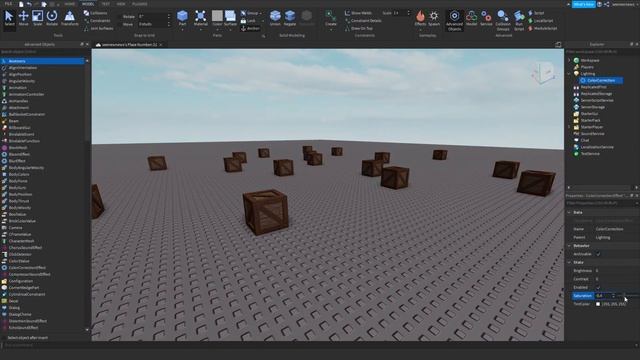This screenshot has width=640, height=360.
Task: Open the Color part swatch
Action: [x=217, y=16]
